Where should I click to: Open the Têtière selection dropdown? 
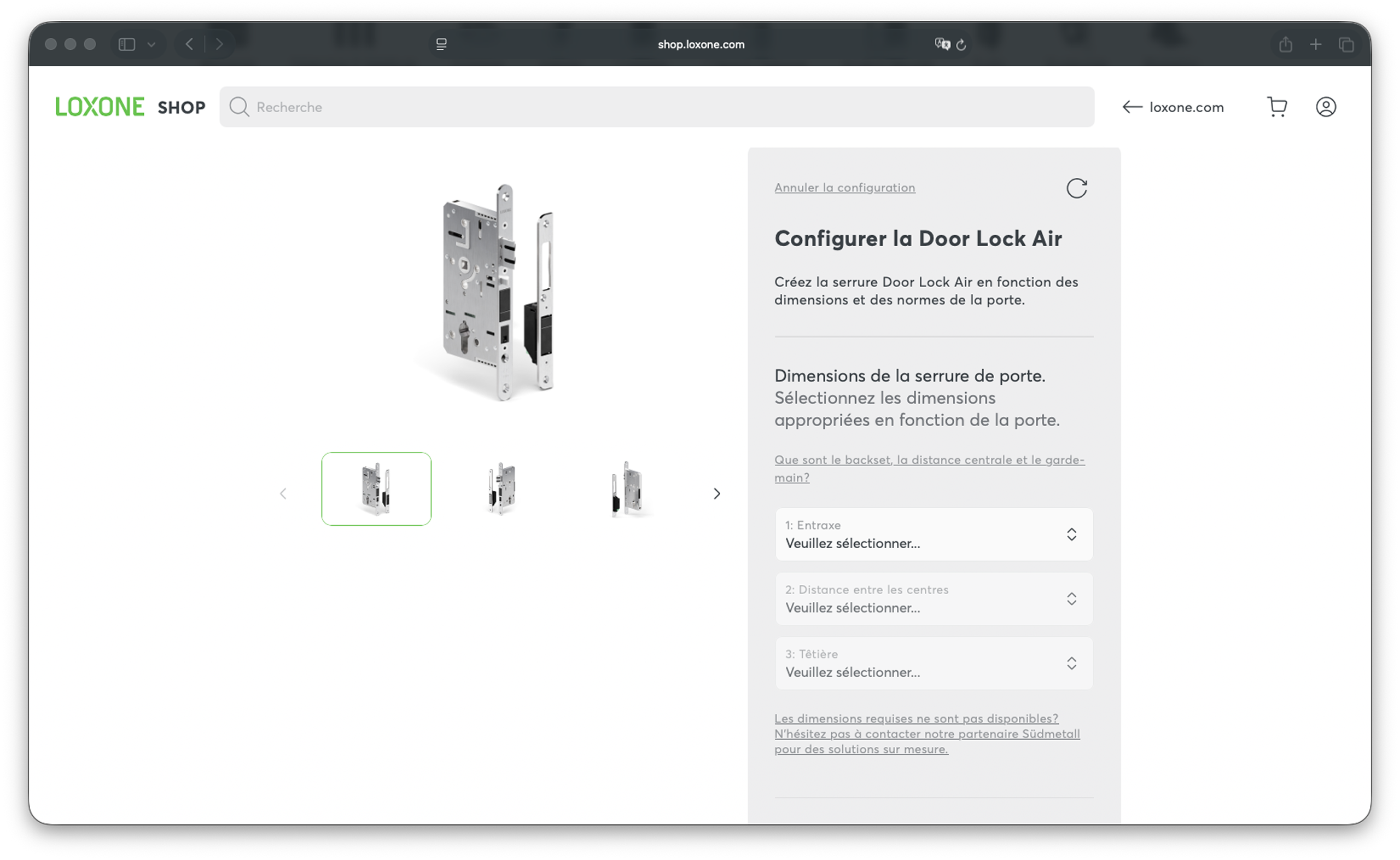point(934,663)
